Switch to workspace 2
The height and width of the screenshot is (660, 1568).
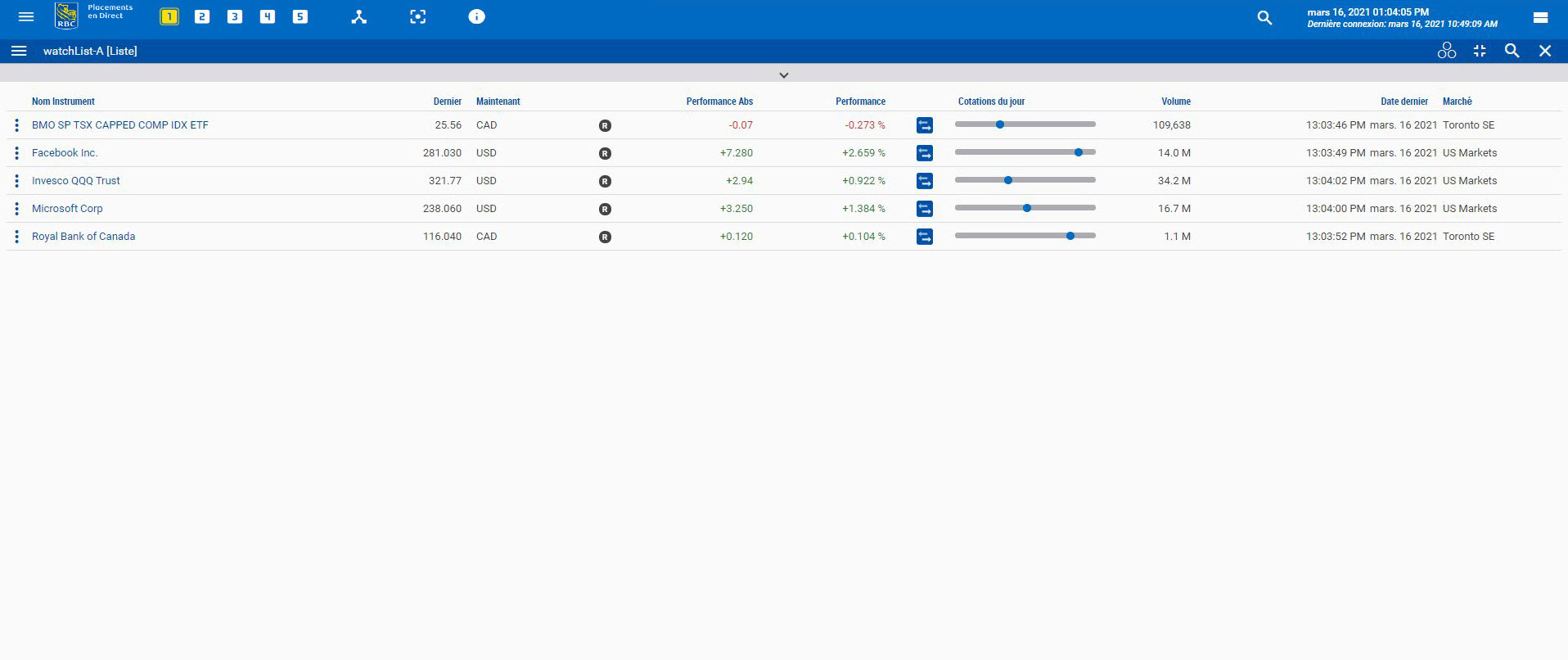pyautogui.click(x=202, y=16)
